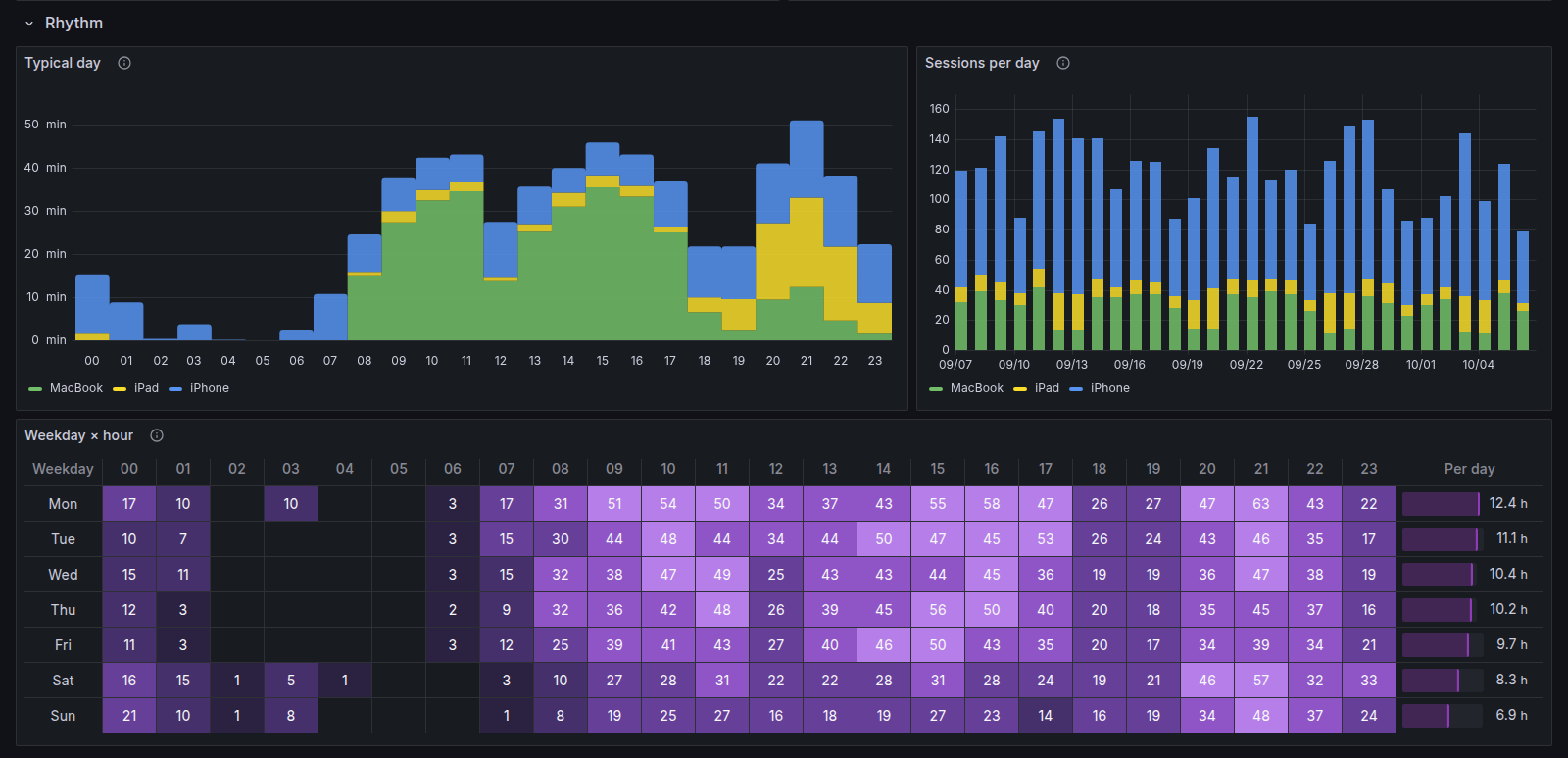1568x758 pixels.
Task: Click the 21 hour column header in table
Action: point(1261,469)
